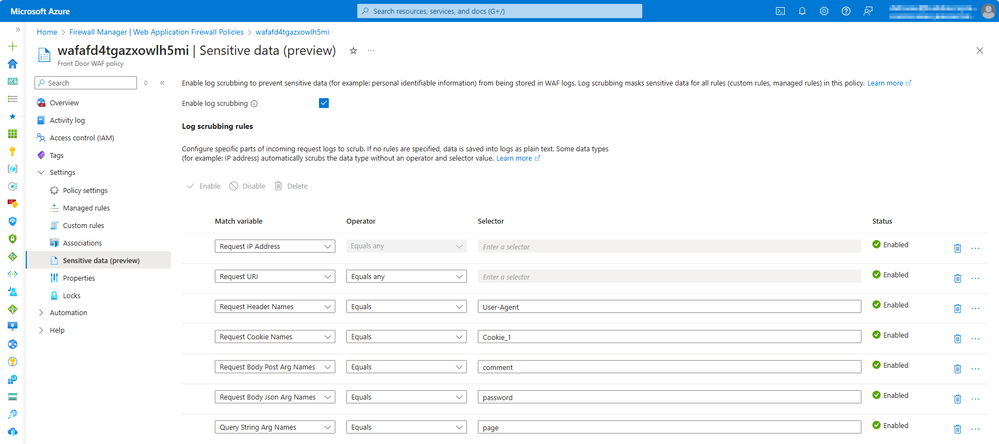Favorite this page with the star icon

coord(354,51)
